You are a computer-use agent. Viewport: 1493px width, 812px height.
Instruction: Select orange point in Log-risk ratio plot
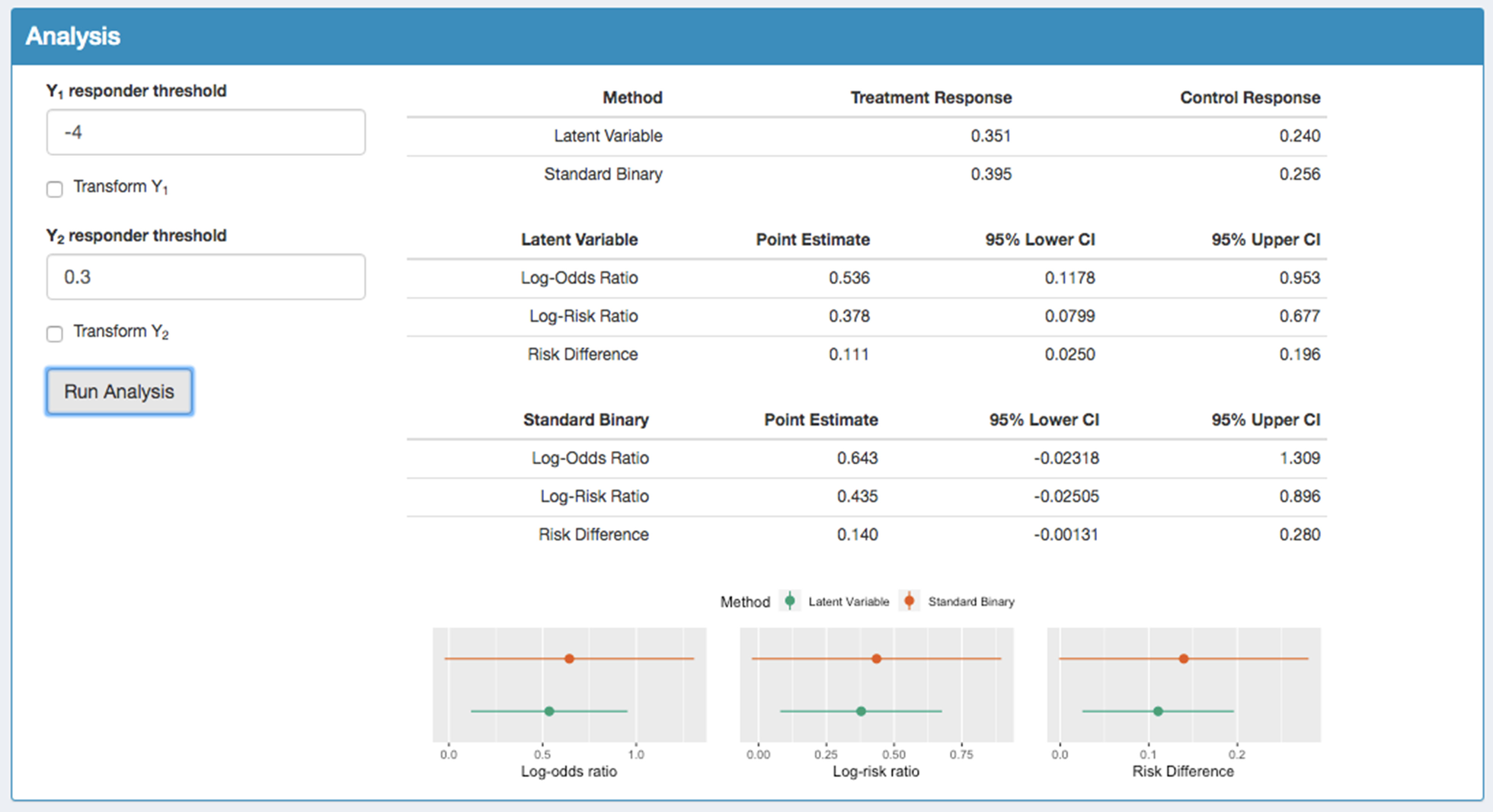coord(876,658)
